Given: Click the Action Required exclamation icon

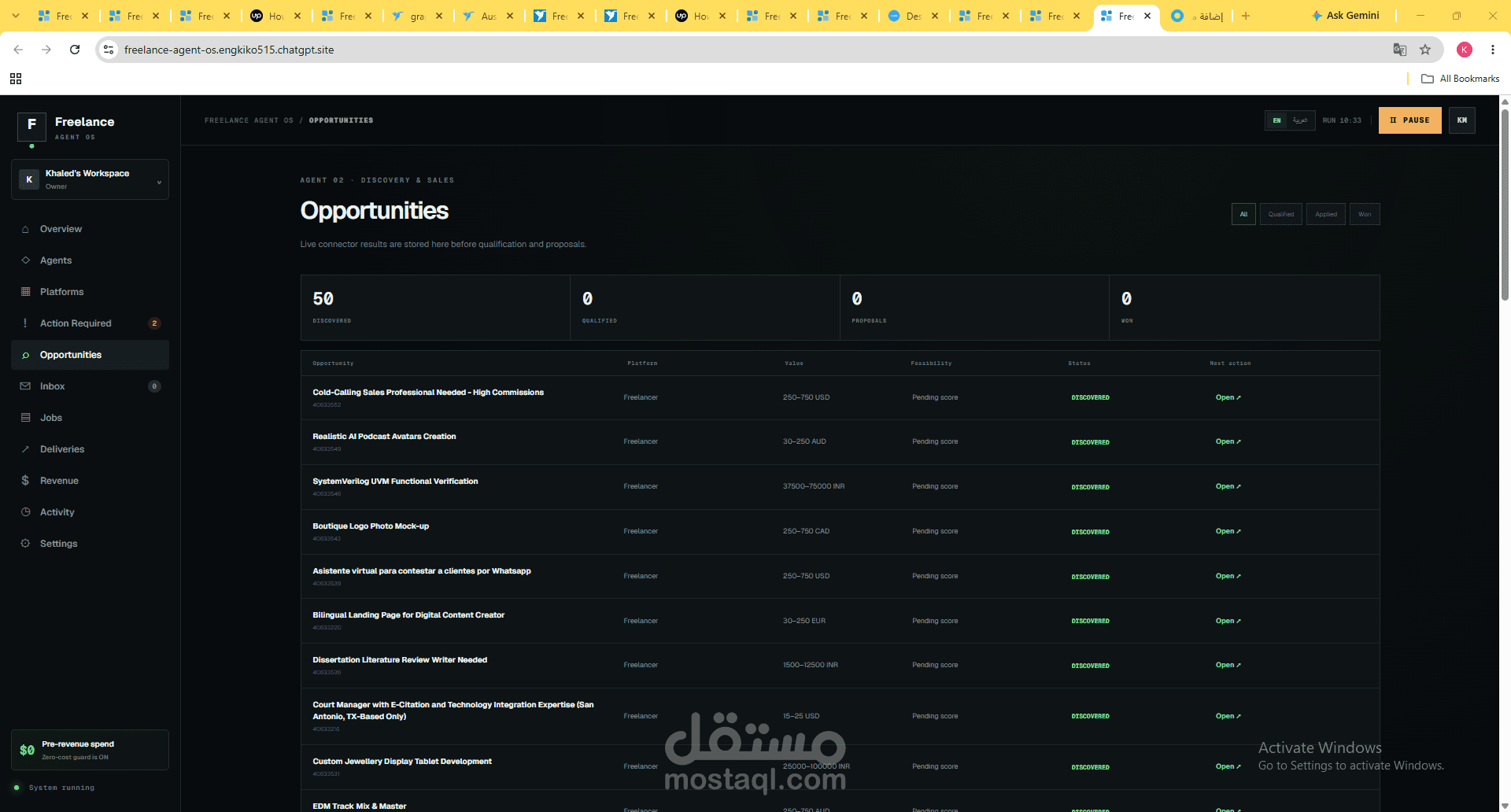Looking at the screenshot, I should tap(25, 323).
